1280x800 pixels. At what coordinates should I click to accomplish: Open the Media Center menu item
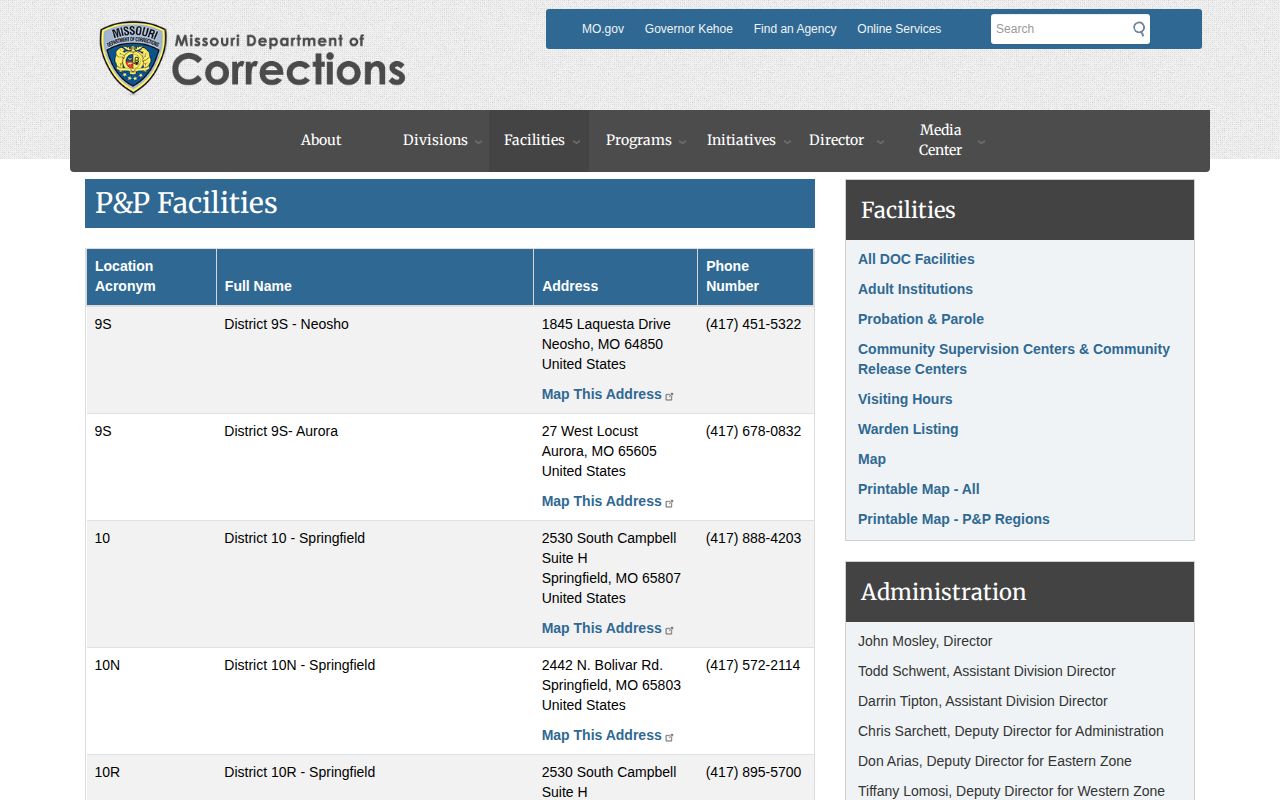pyautogui.click(x=940, y=140)
